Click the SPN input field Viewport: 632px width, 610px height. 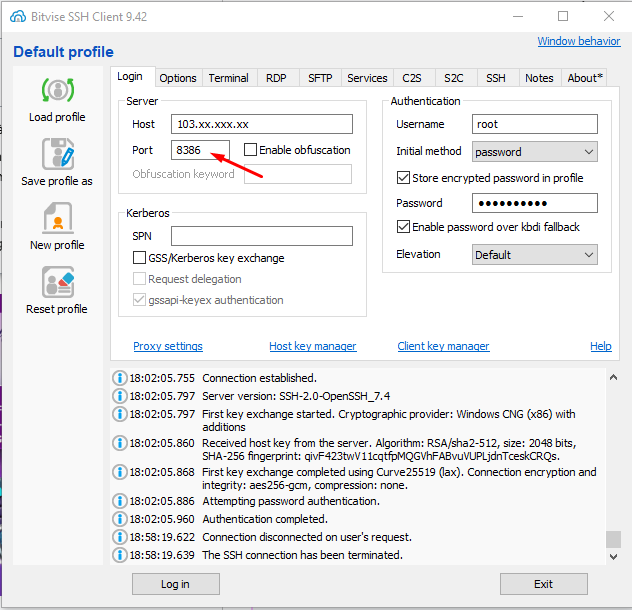[x=262, y=236]
